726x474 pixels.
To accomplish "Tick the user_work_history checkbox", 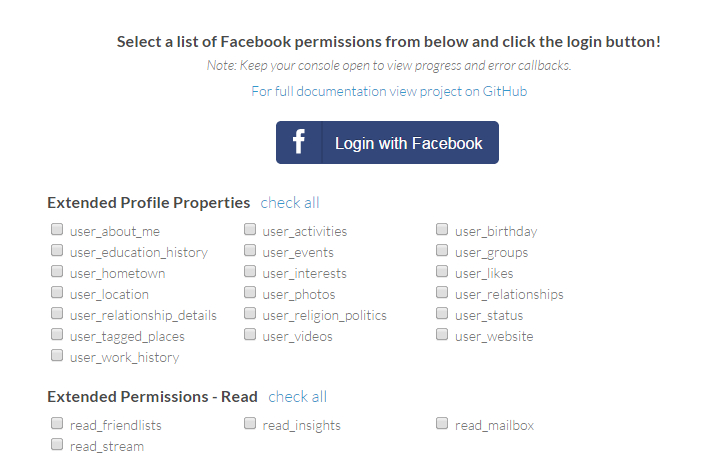I will pos(57,356).
